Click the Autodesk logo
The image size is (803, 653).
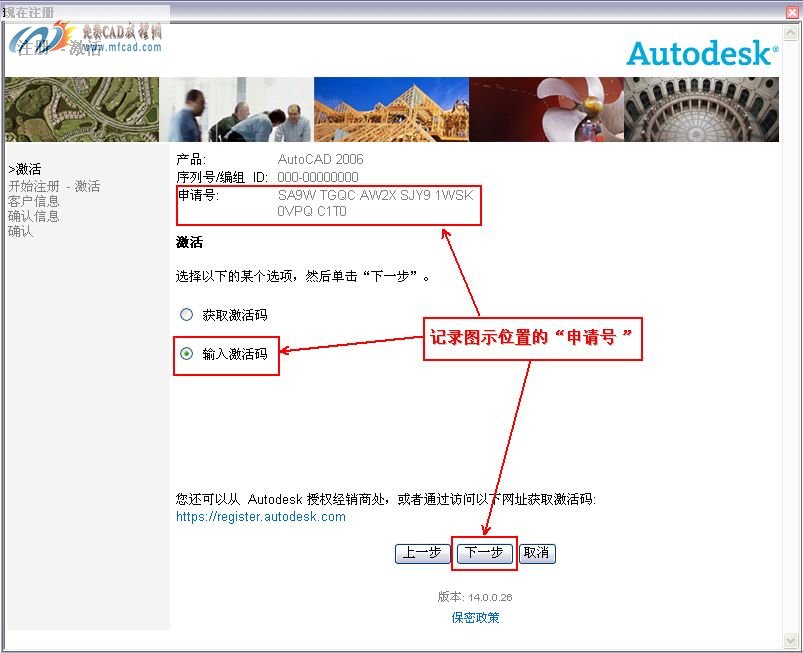[x=702, y=53]
